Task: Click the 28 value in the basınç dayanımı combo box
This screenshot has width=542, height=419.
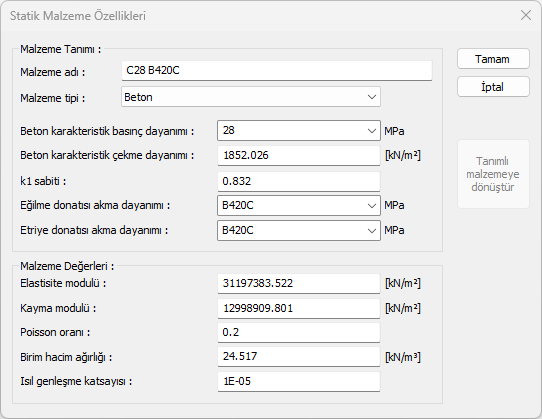Action: 229,130
